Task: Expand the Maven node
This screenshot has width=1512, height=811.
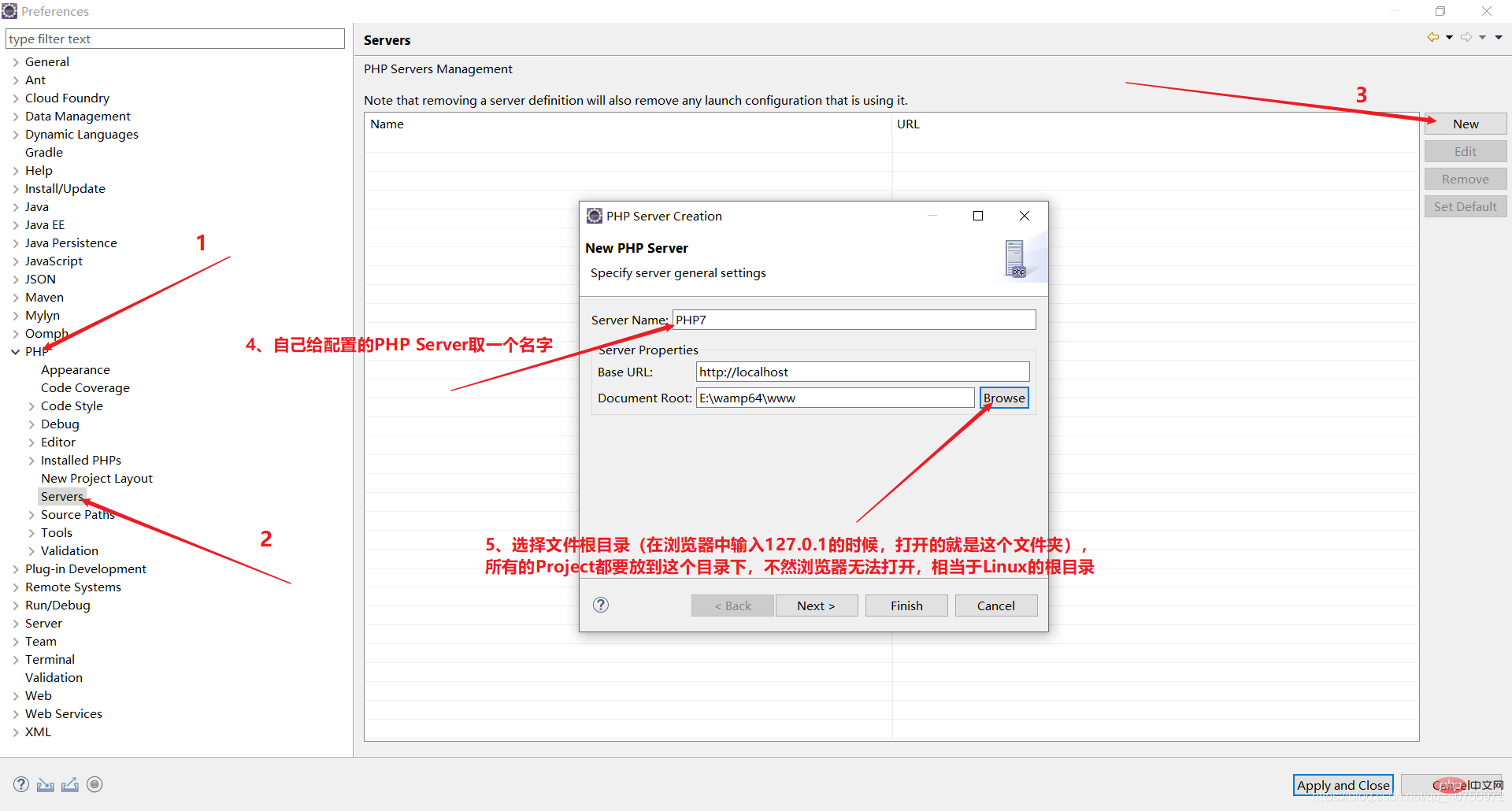Action: [16, 298]
